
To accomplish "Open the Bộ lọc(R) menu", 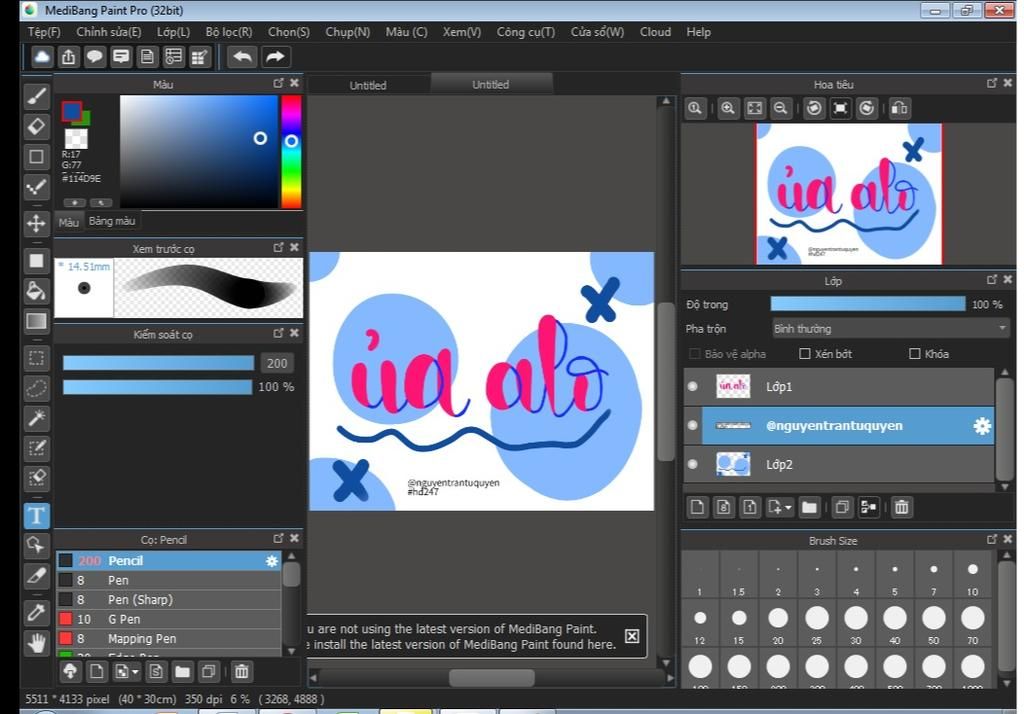I will [x=229, y=31].
